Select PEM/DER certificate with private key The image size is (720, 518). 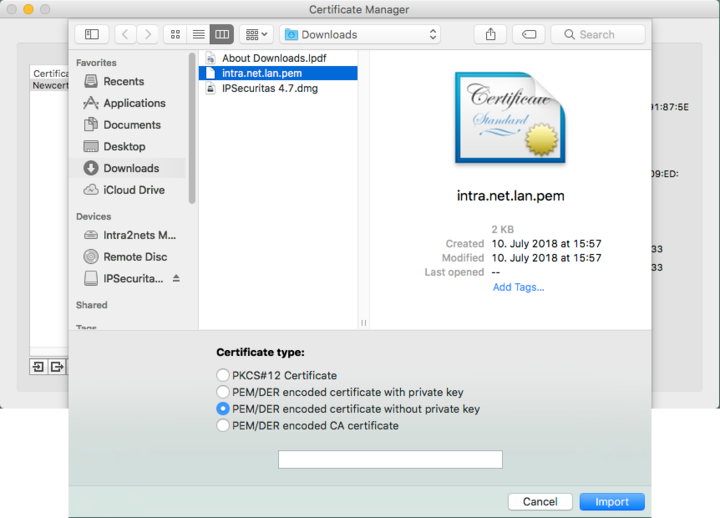point(223,392)
